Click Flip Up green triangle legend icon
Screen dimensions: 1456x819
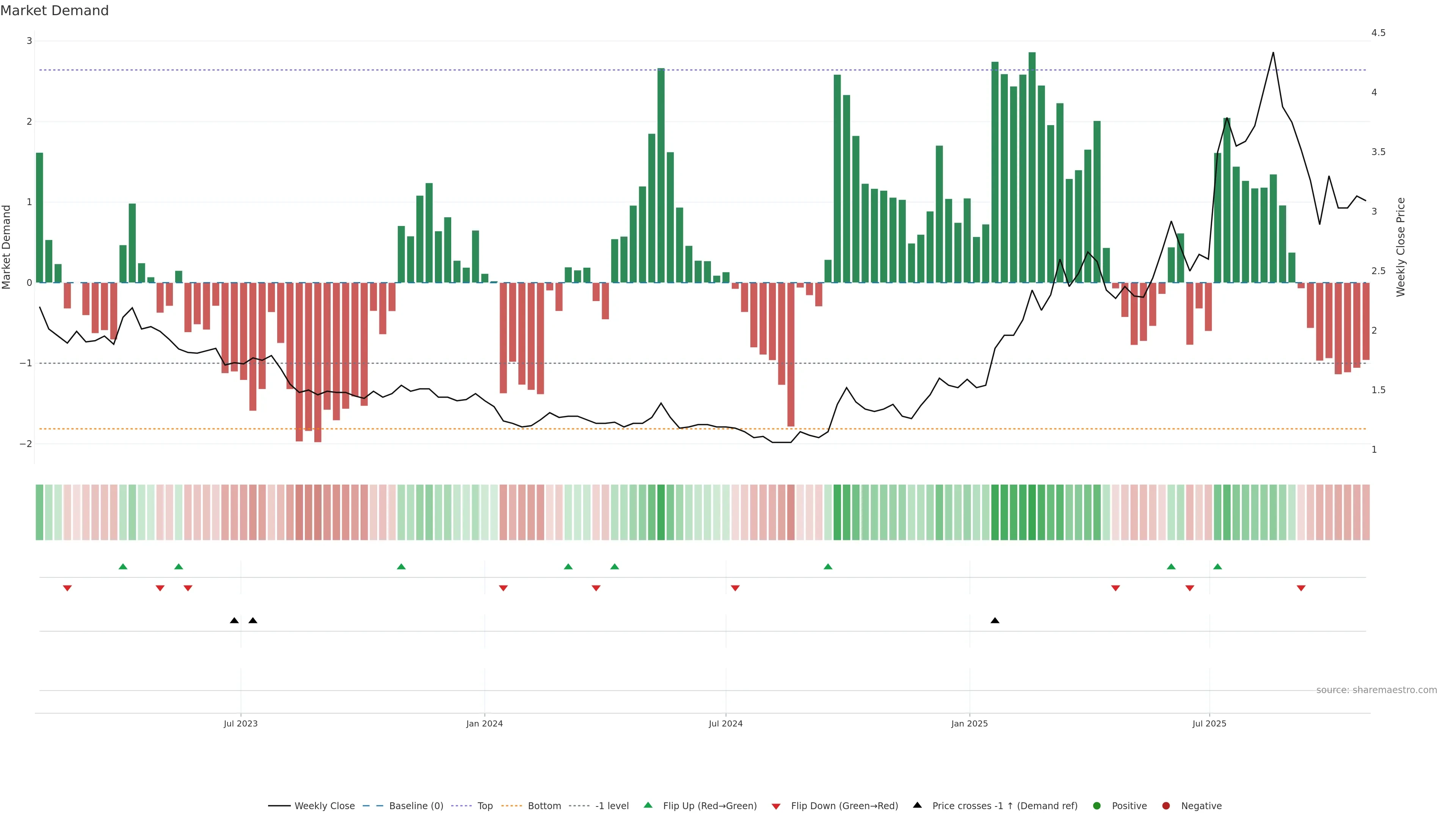[648, 805]
